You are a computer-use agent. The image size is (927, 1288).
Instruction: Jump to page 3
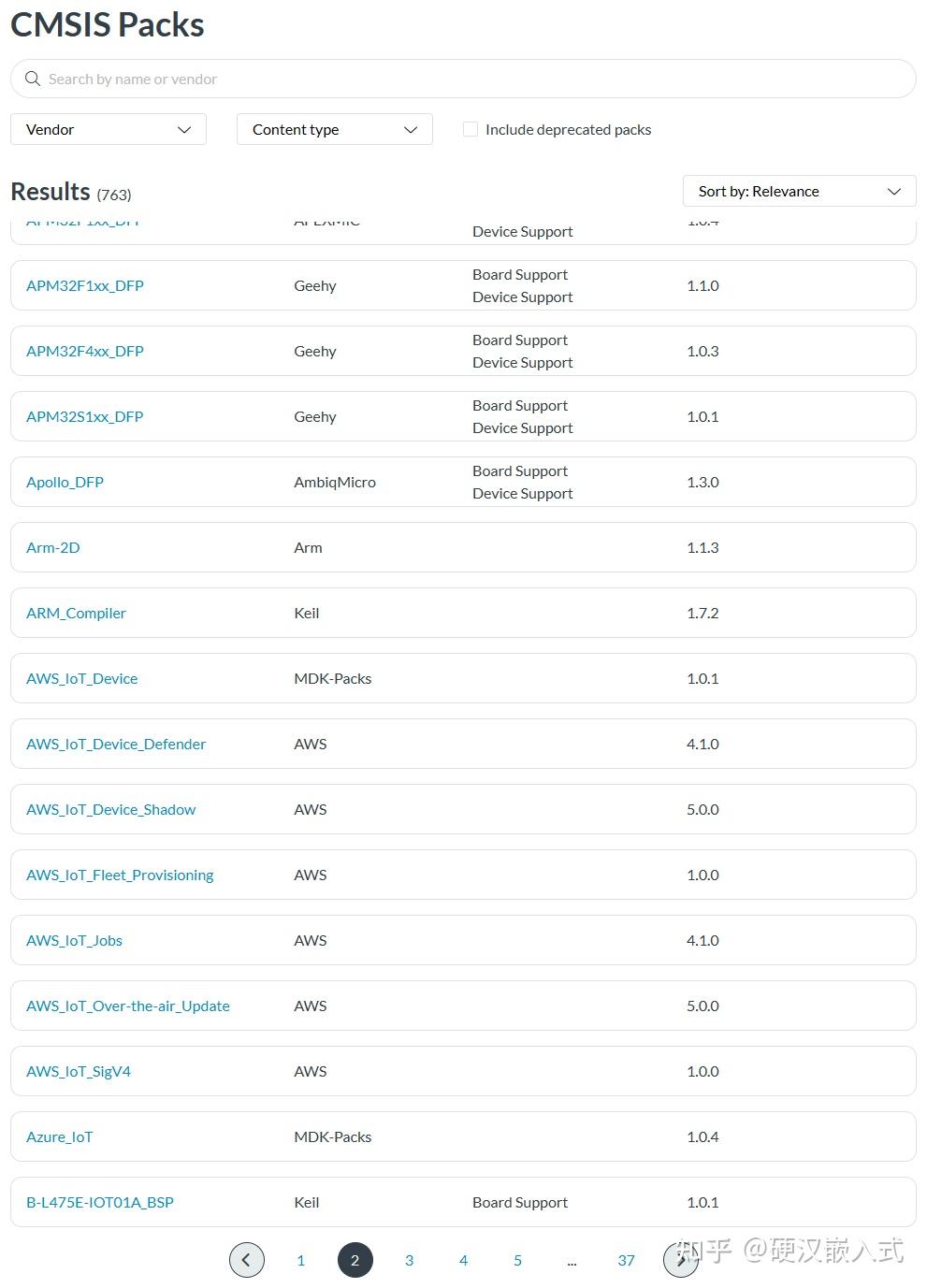point(409,1260)
